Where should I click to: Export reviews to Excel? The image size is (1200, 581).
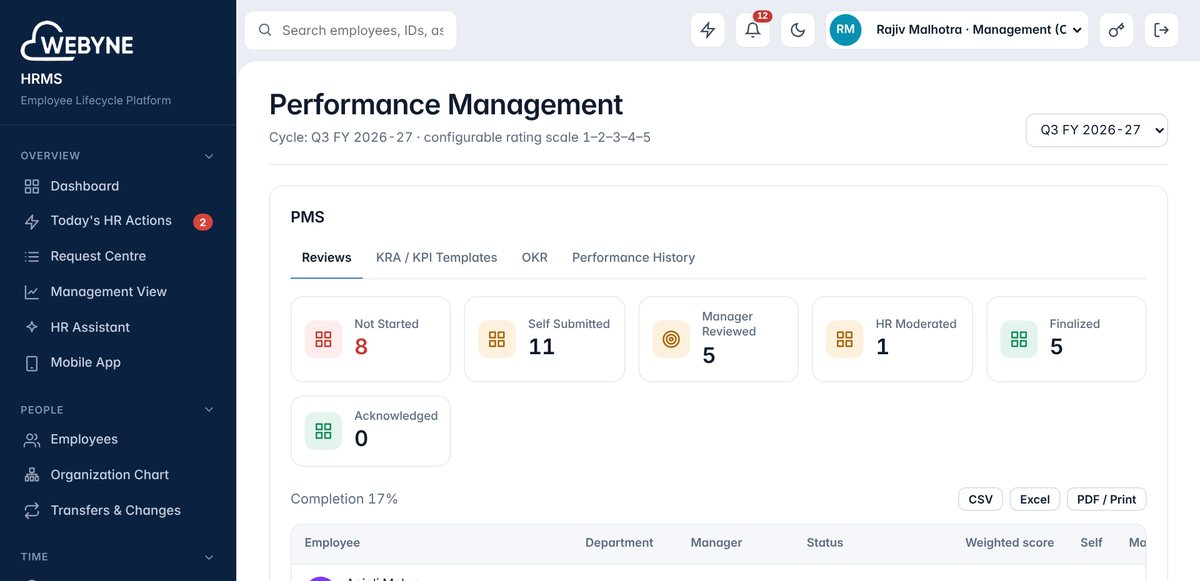click(1035, 499)
